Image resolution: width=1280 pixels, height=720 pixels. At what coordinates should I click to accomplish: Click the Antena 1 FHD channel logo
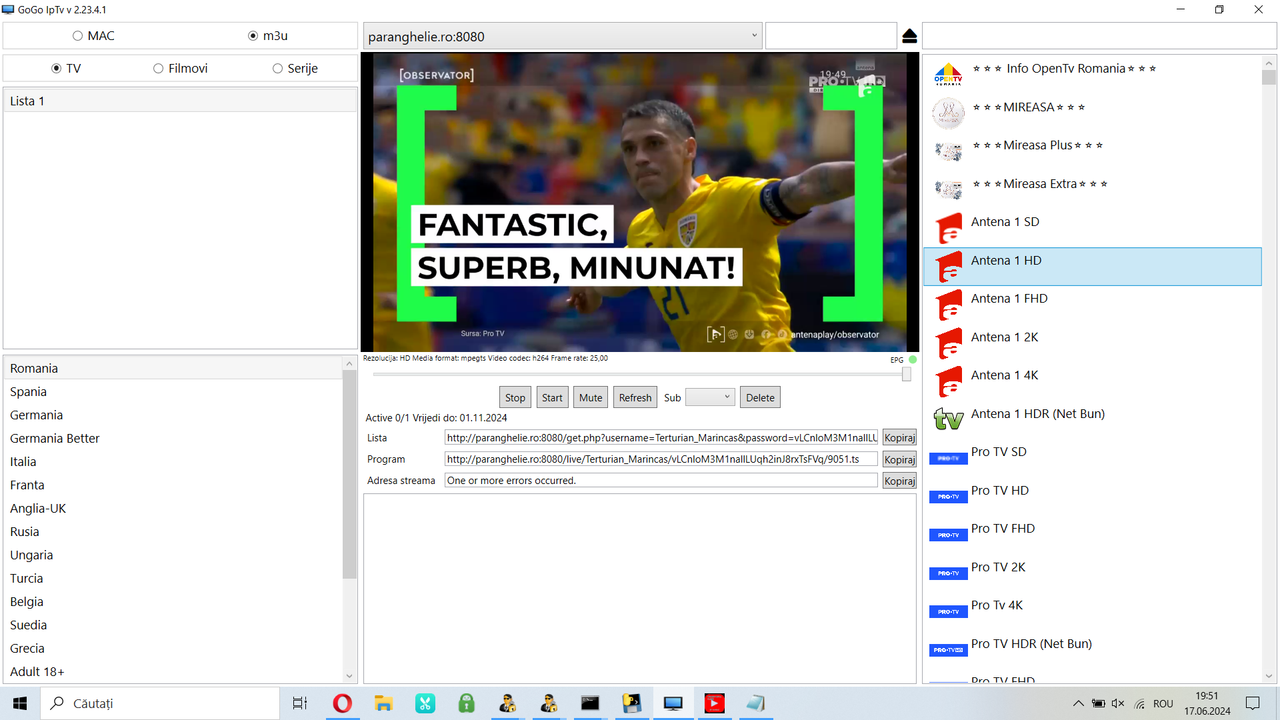[x=947, y=305]
